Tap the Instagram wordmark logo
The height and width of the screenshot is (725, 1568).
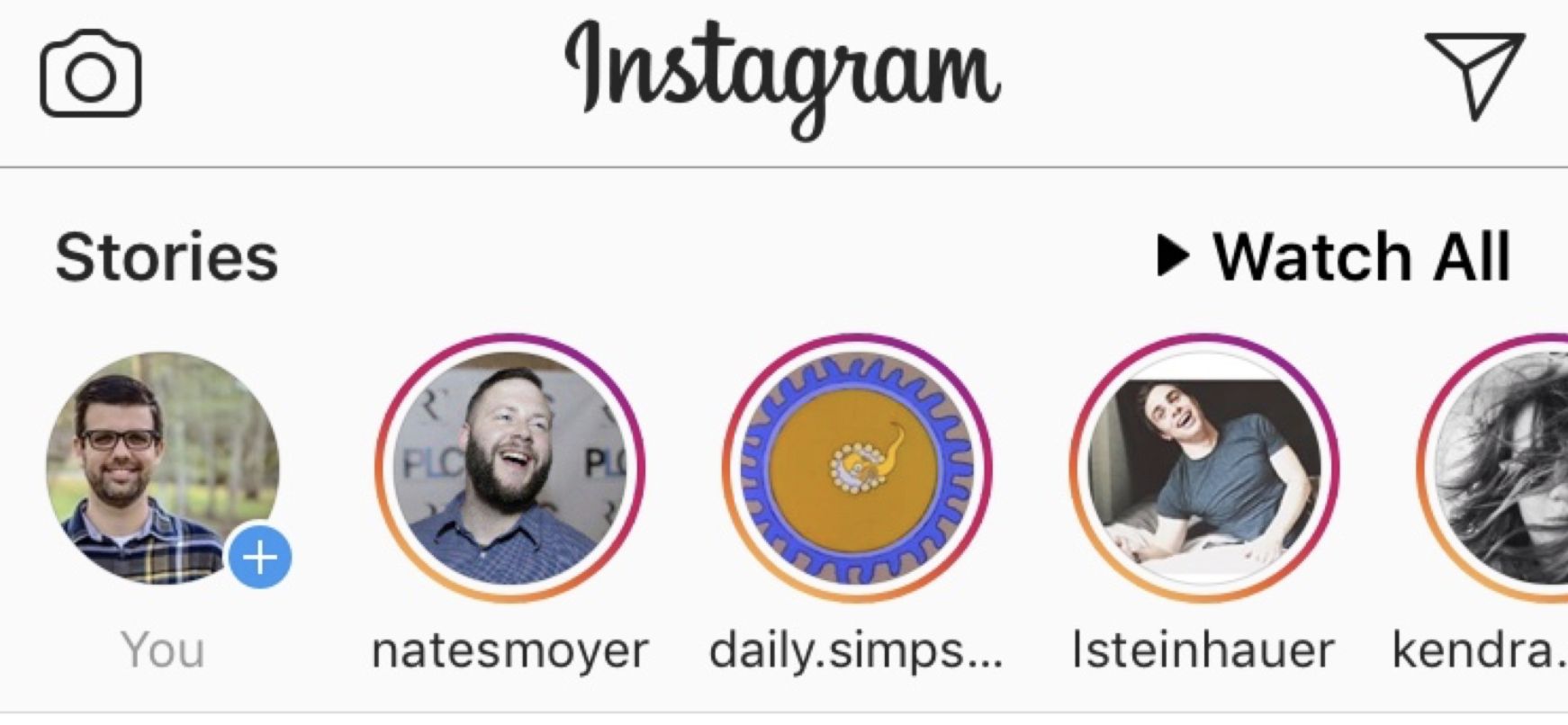pyautogui.click(x=782, y=80)
